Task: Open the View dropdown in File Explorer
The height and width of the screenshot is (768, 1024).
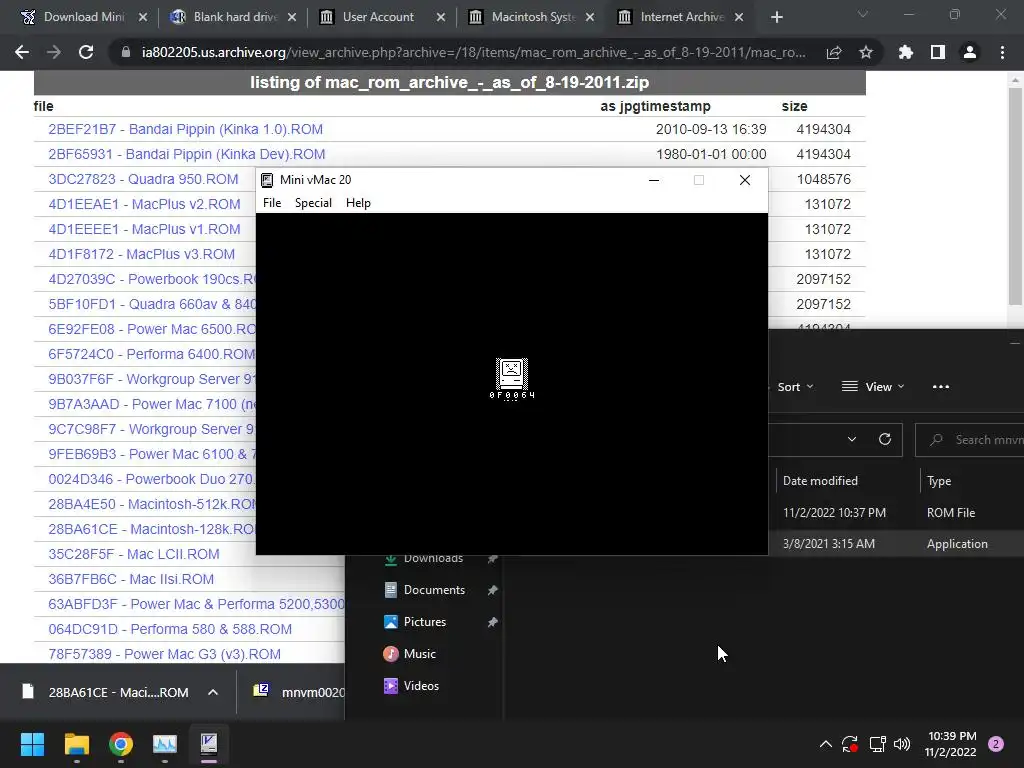Action: 873,387
